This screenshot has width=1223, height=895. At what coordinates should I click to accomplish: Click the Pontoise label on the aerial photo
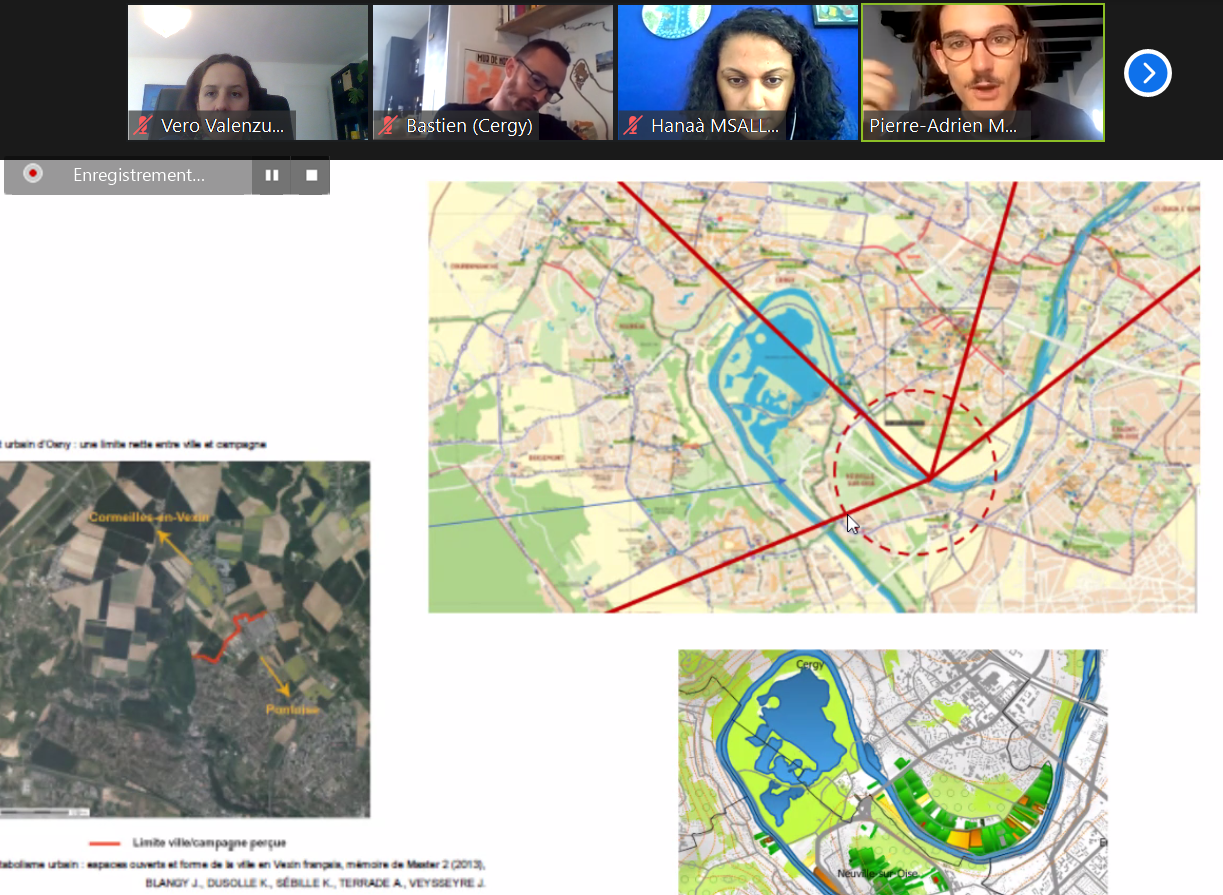[x=292, y=709]
